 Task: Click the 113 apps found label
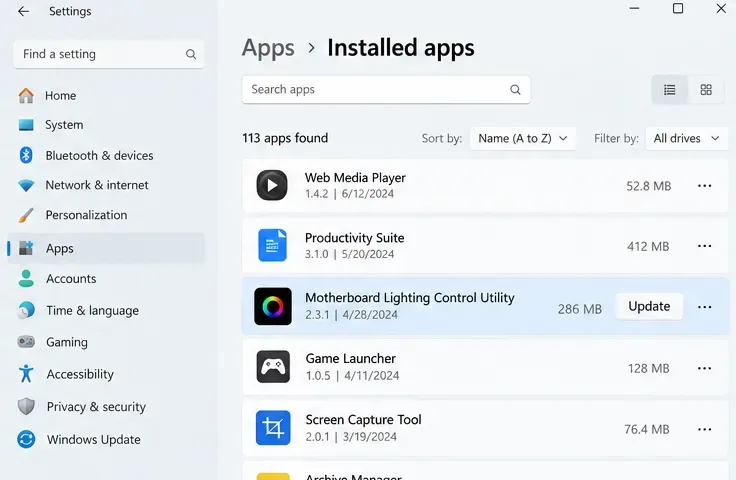285,138
